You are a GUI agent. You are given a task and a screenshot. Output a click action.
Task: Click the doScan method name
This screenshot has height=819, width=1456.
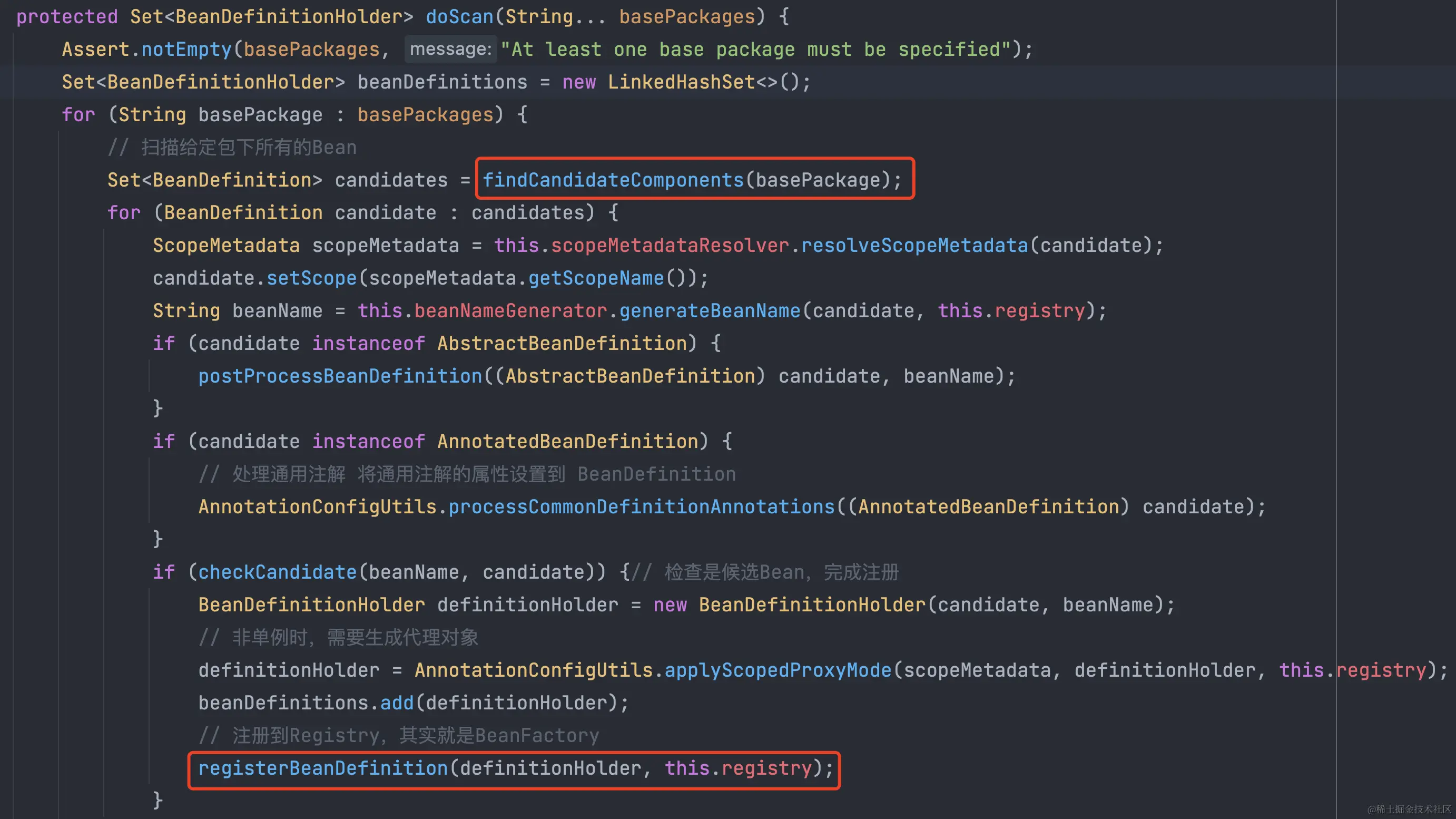[459, 16]
